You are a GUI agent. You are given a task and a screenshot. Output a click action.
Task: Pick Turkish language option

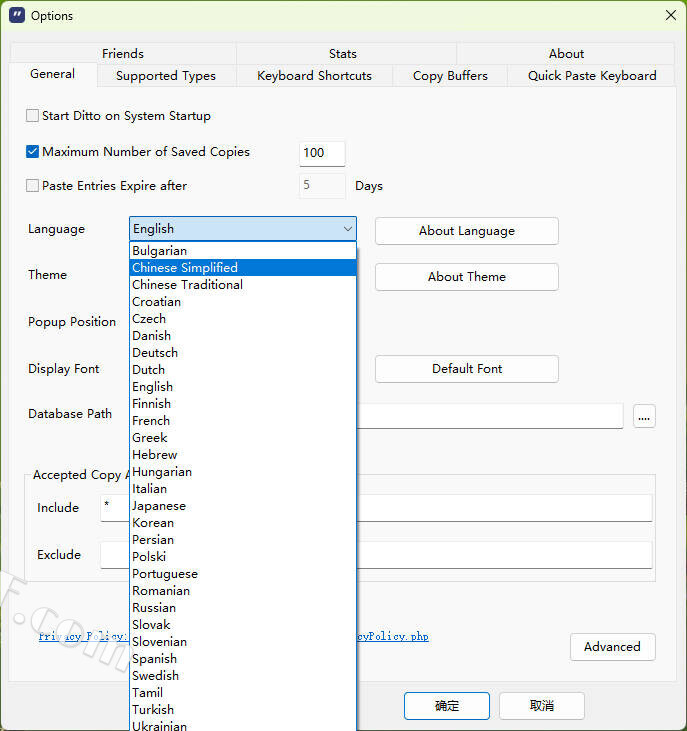(x=243, y=710)
